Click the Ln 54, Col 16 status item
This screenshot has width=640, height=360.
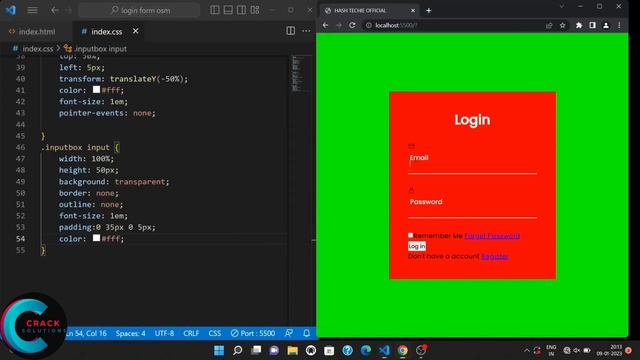[87, 333]
